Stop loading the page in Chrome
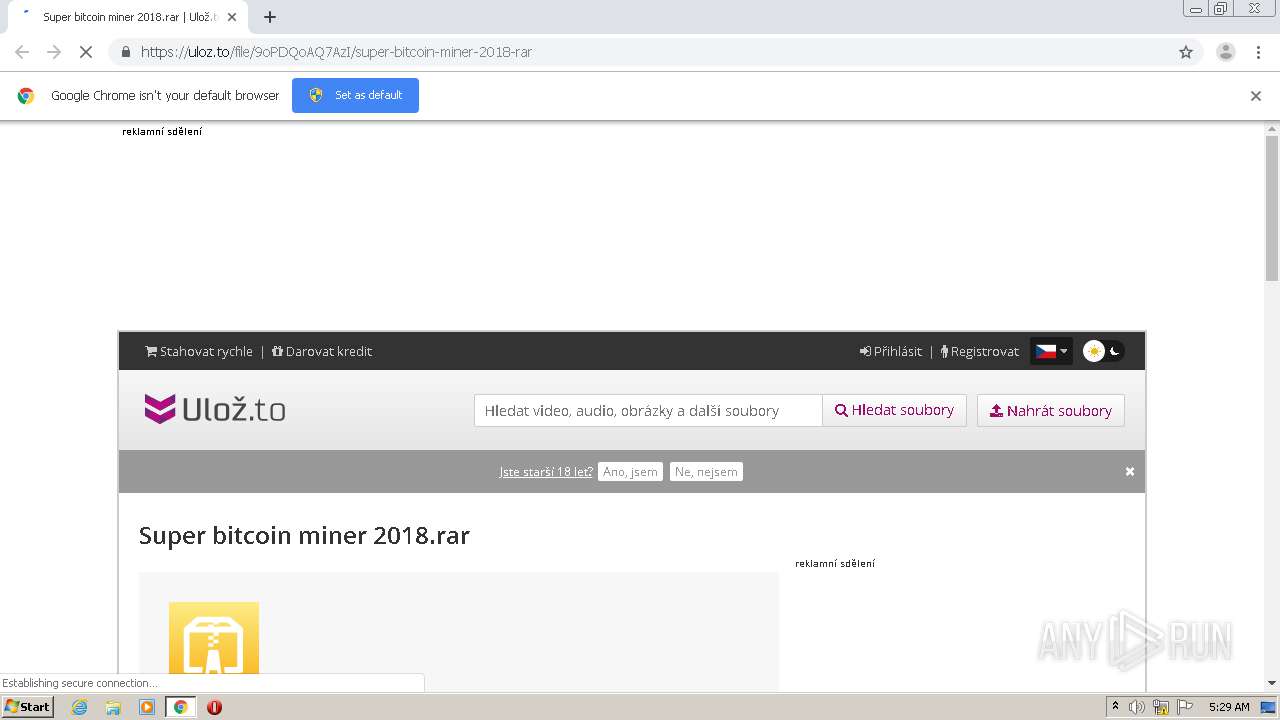This screenshot has width=1280, height=720. (86, 52)
